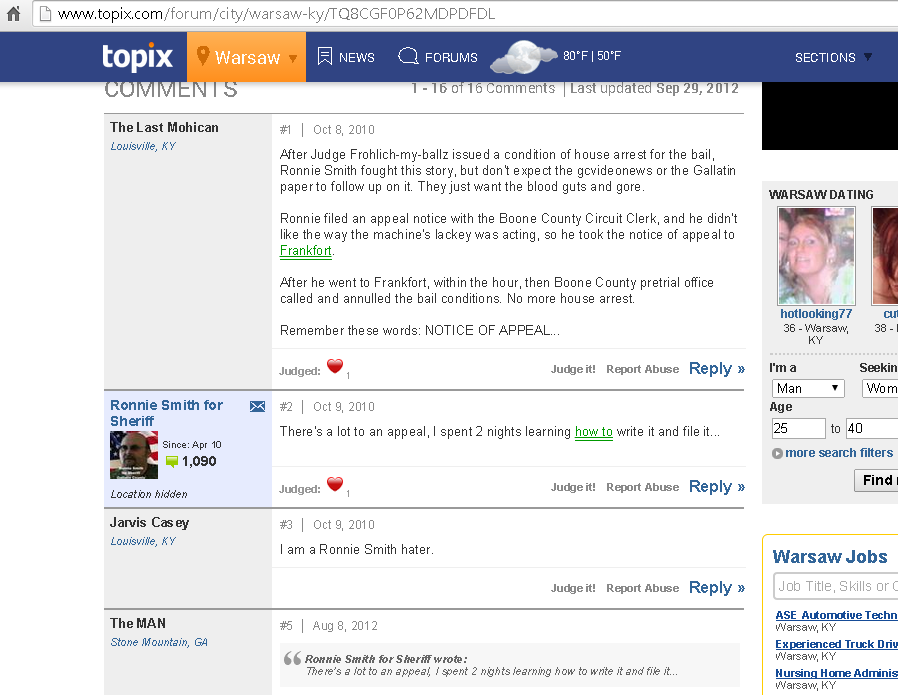
Task: Click the news bookmark icon beside NEWS
Action: pos(325,56)
